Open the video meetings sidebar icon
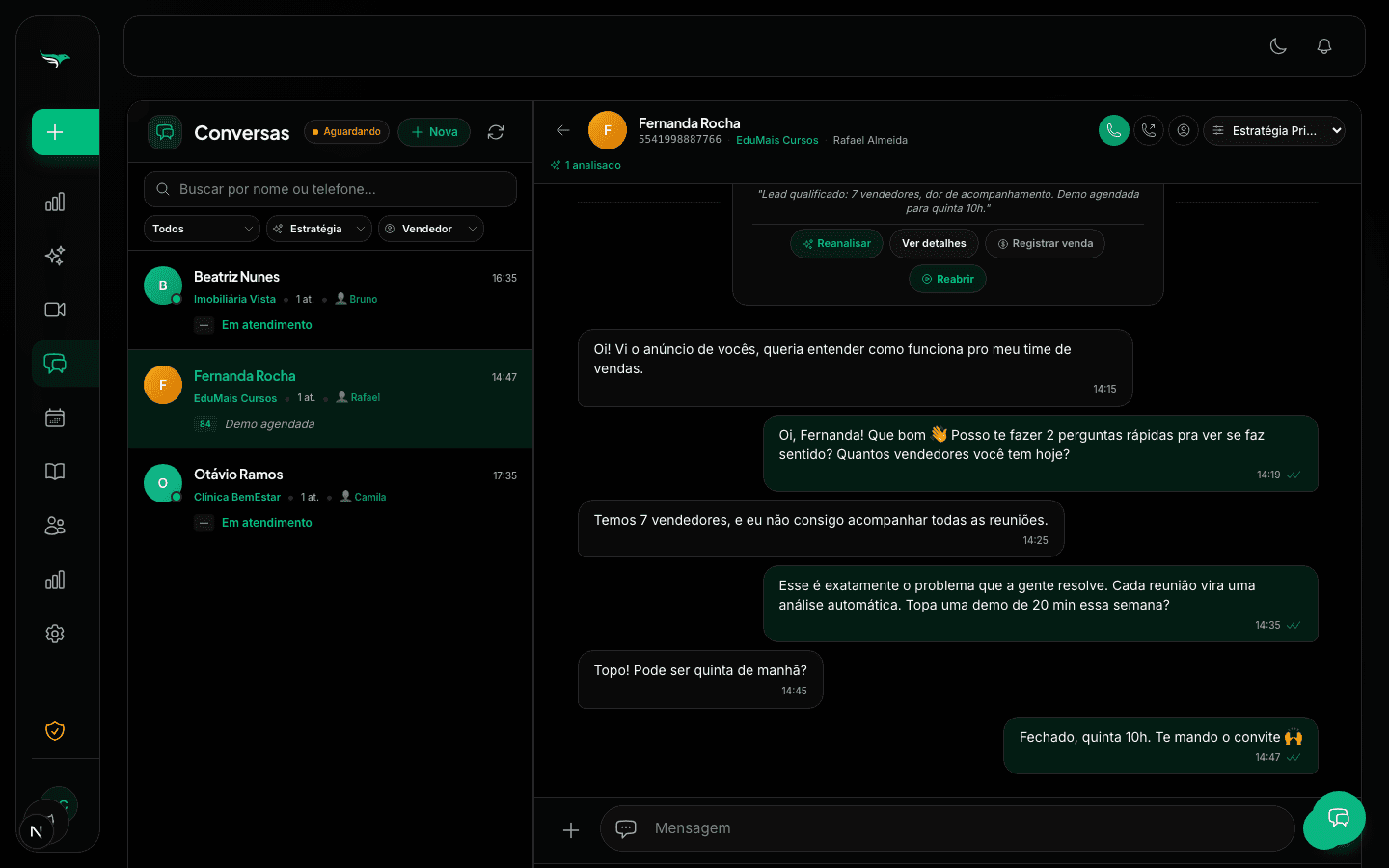Viewport: 1389px width, 868px height. pyautogui.click(x=55, y=310)
